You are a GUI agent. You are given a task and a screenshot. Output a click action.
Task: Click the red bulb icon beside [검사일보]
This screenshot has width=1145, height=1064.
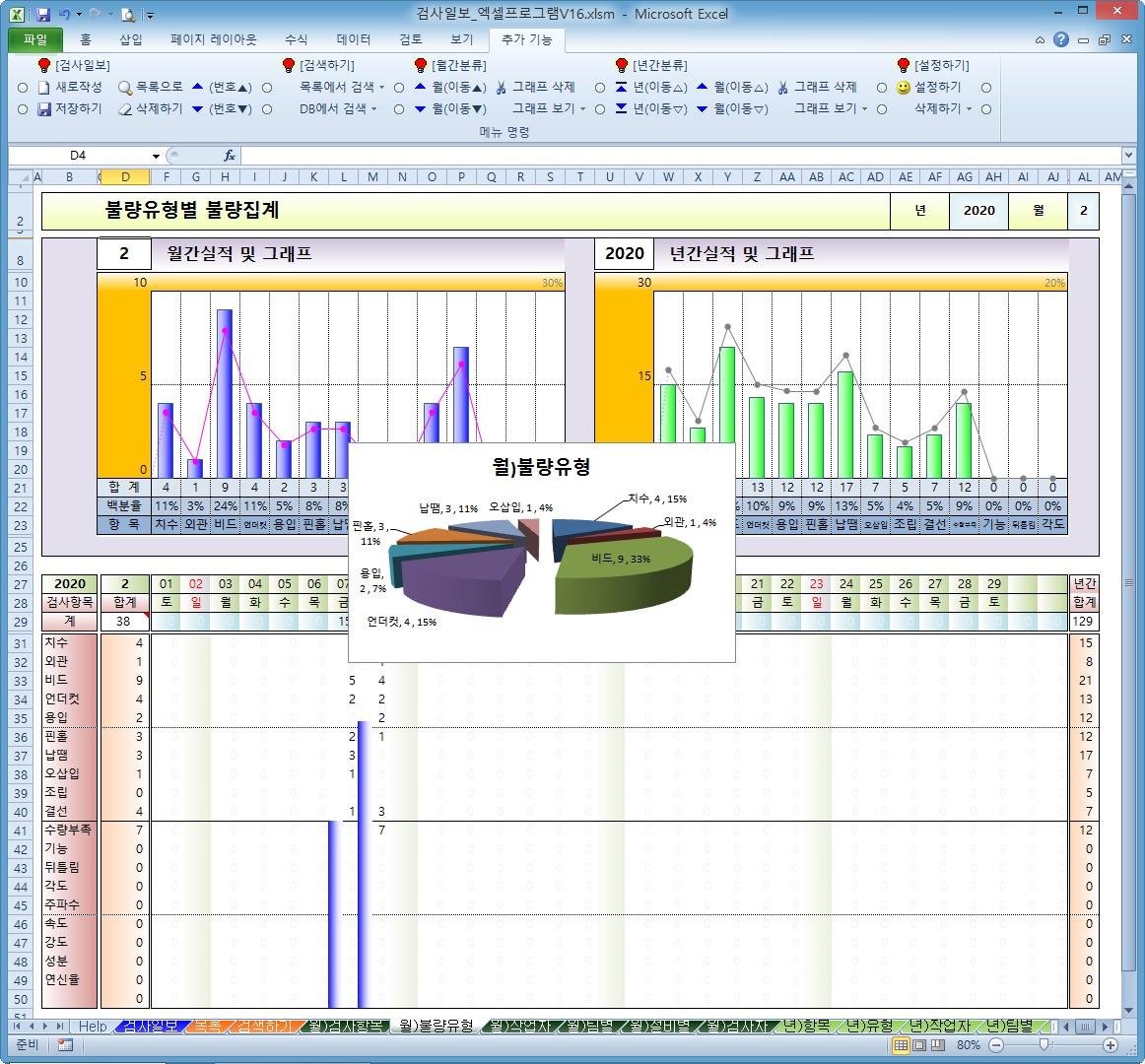click(44, 66)
